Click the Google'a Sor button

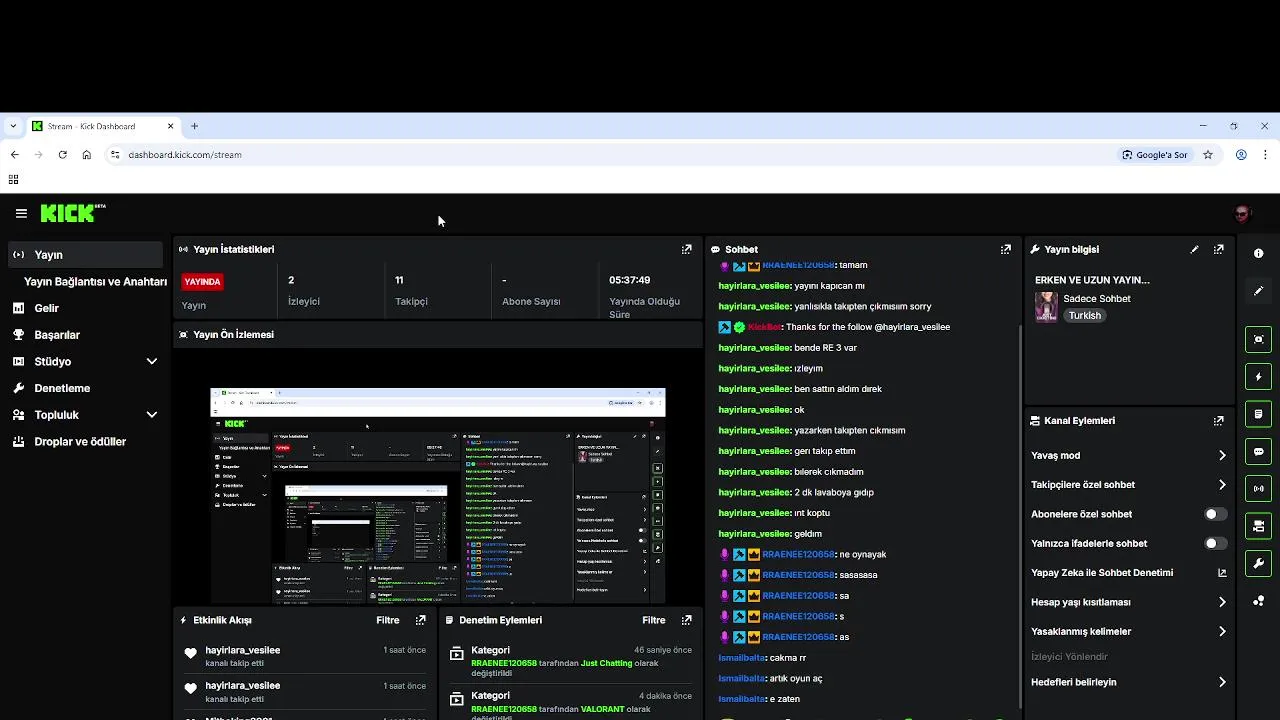click(x=1155, y=155)
